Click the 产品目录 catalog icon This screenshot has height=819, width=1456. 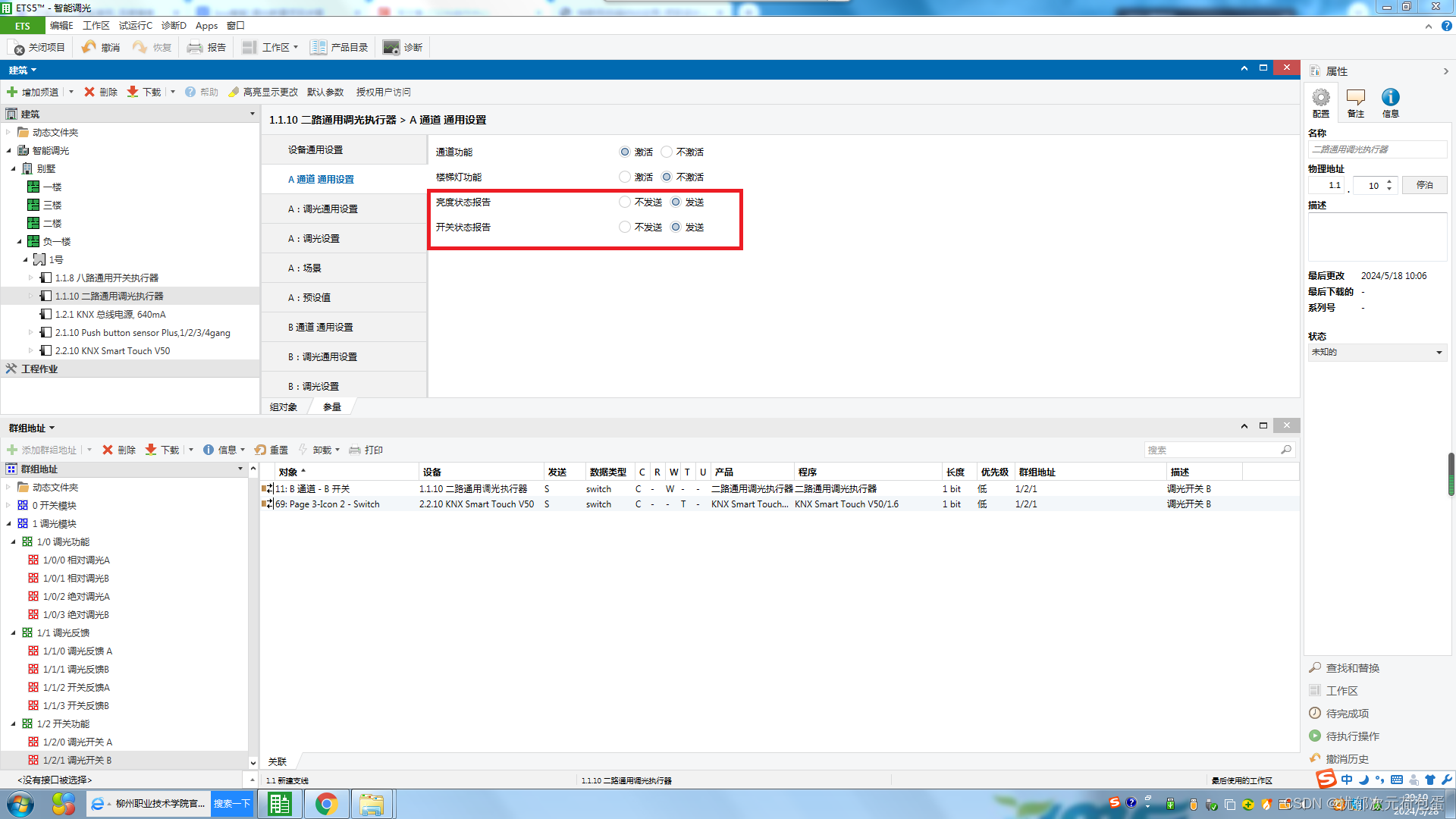318,47
